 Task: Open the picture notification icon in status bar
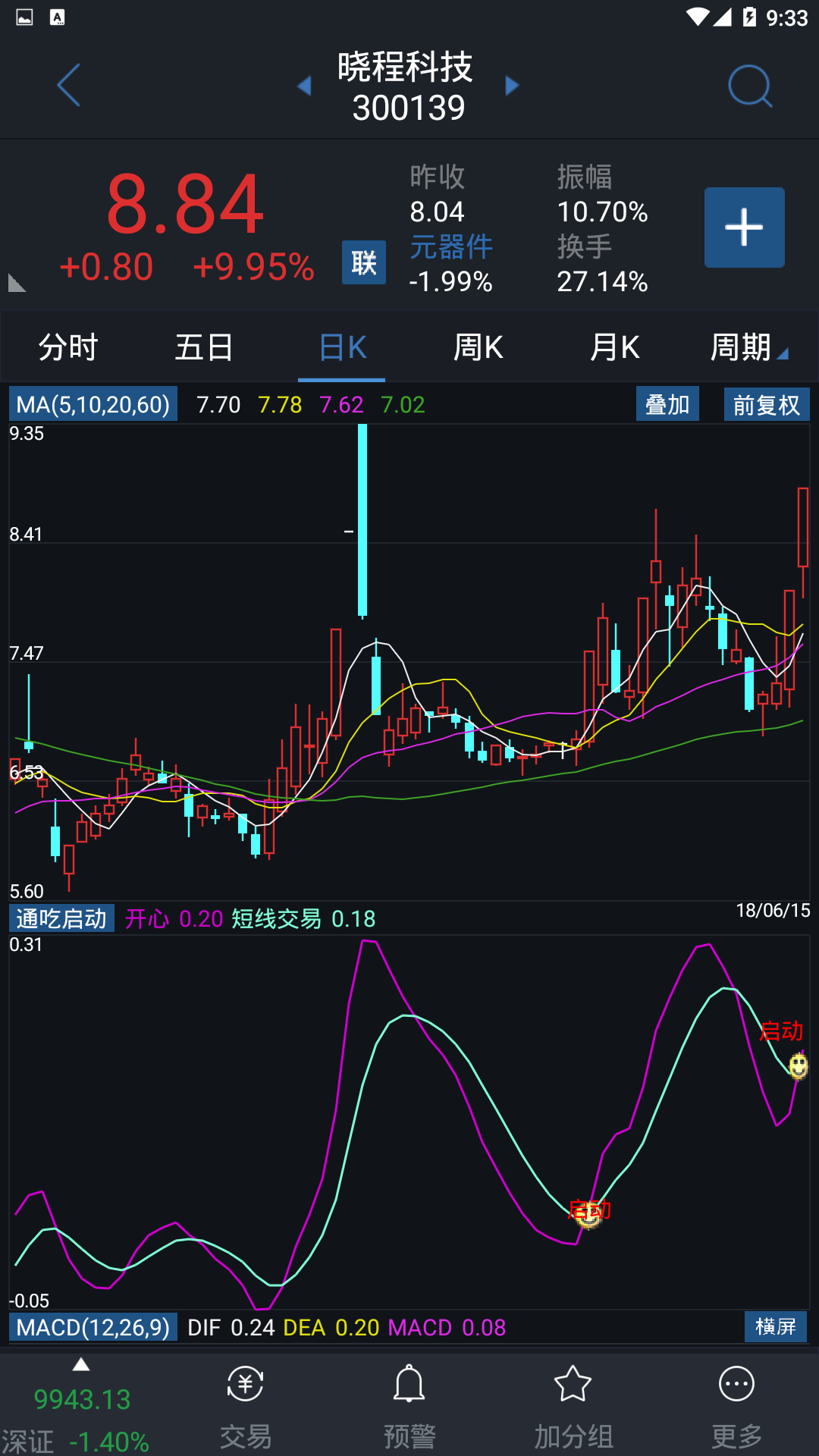(x=24, y=17)
